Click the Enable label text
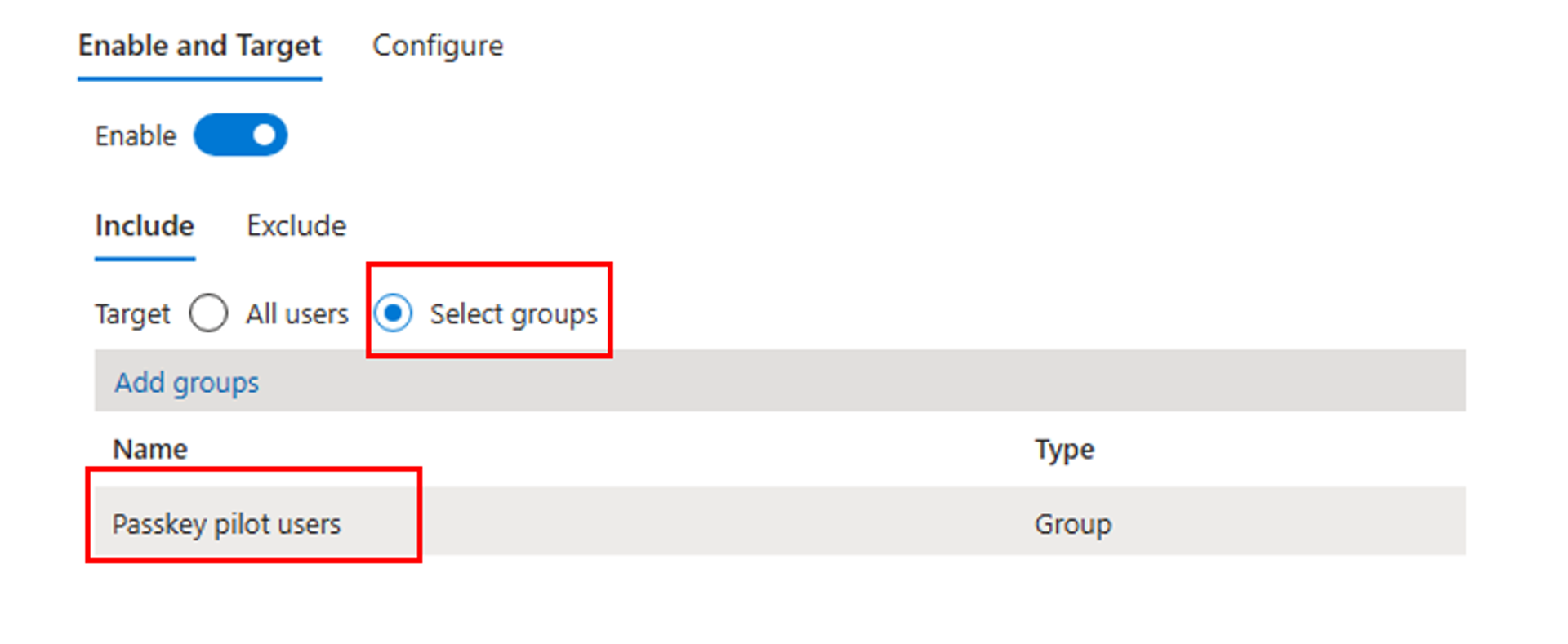 135,135
